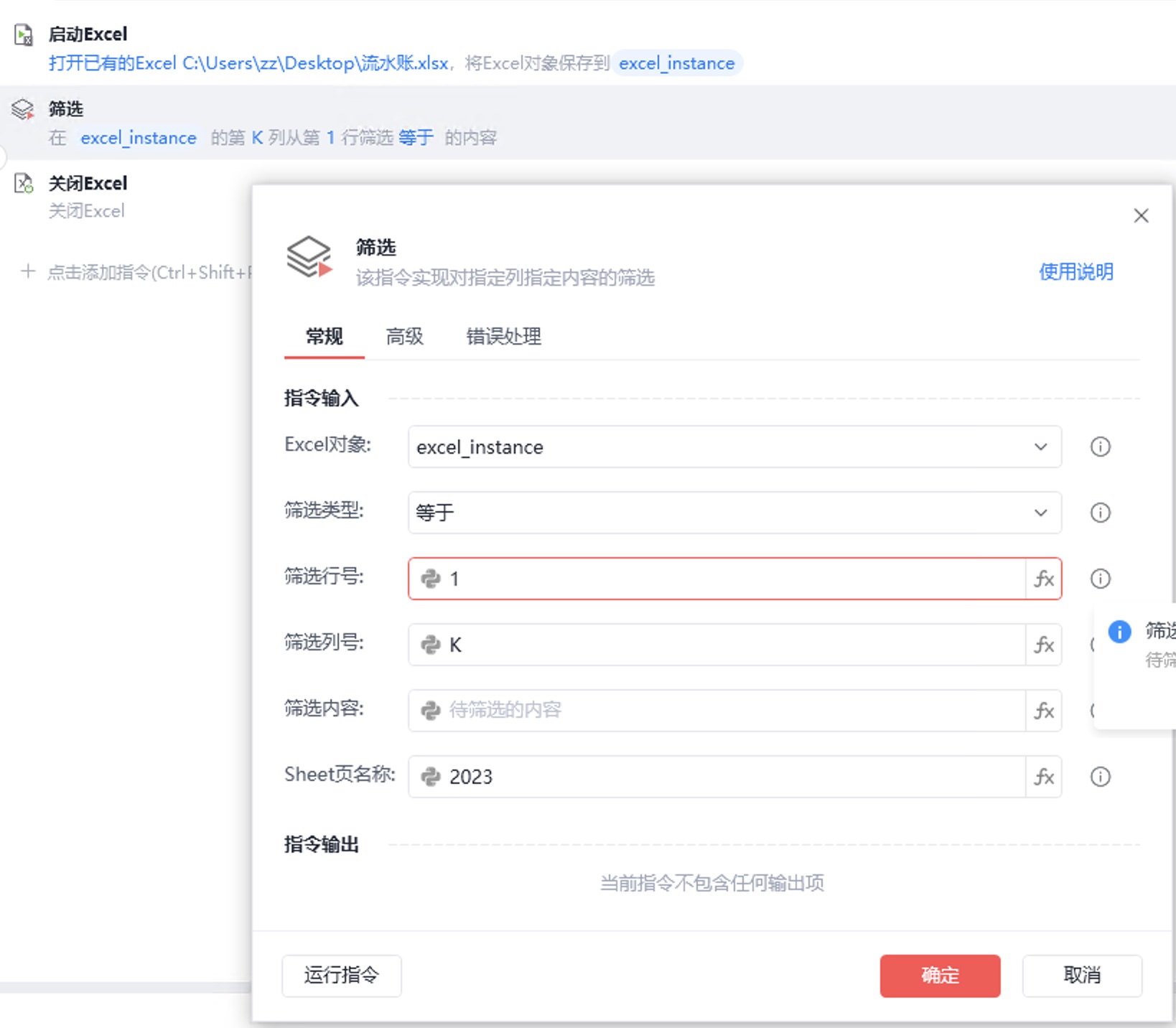Open the 筛选类型 dropdown
Image resolution: width=1176 pixels, height=1028 pixels.
click(734, 513)
